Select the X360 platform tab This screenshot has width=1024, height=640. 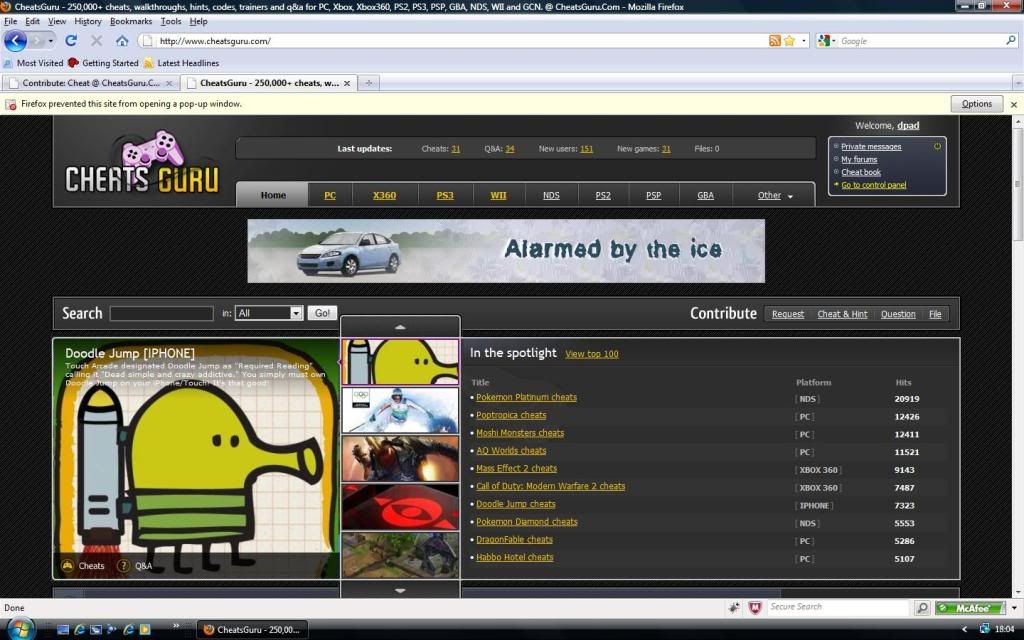[x=384, y=195]
